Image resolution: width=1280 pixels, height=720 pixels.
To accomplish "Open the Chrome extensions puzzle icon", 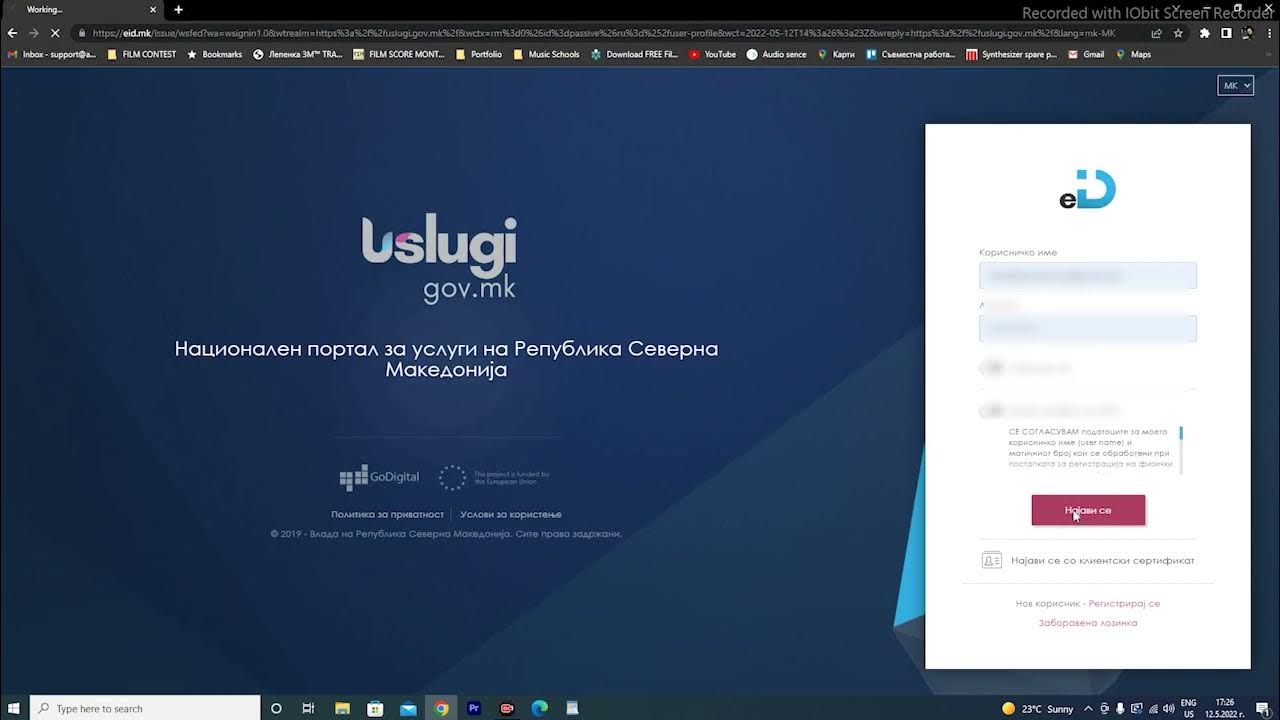I will click(1205, 32).
